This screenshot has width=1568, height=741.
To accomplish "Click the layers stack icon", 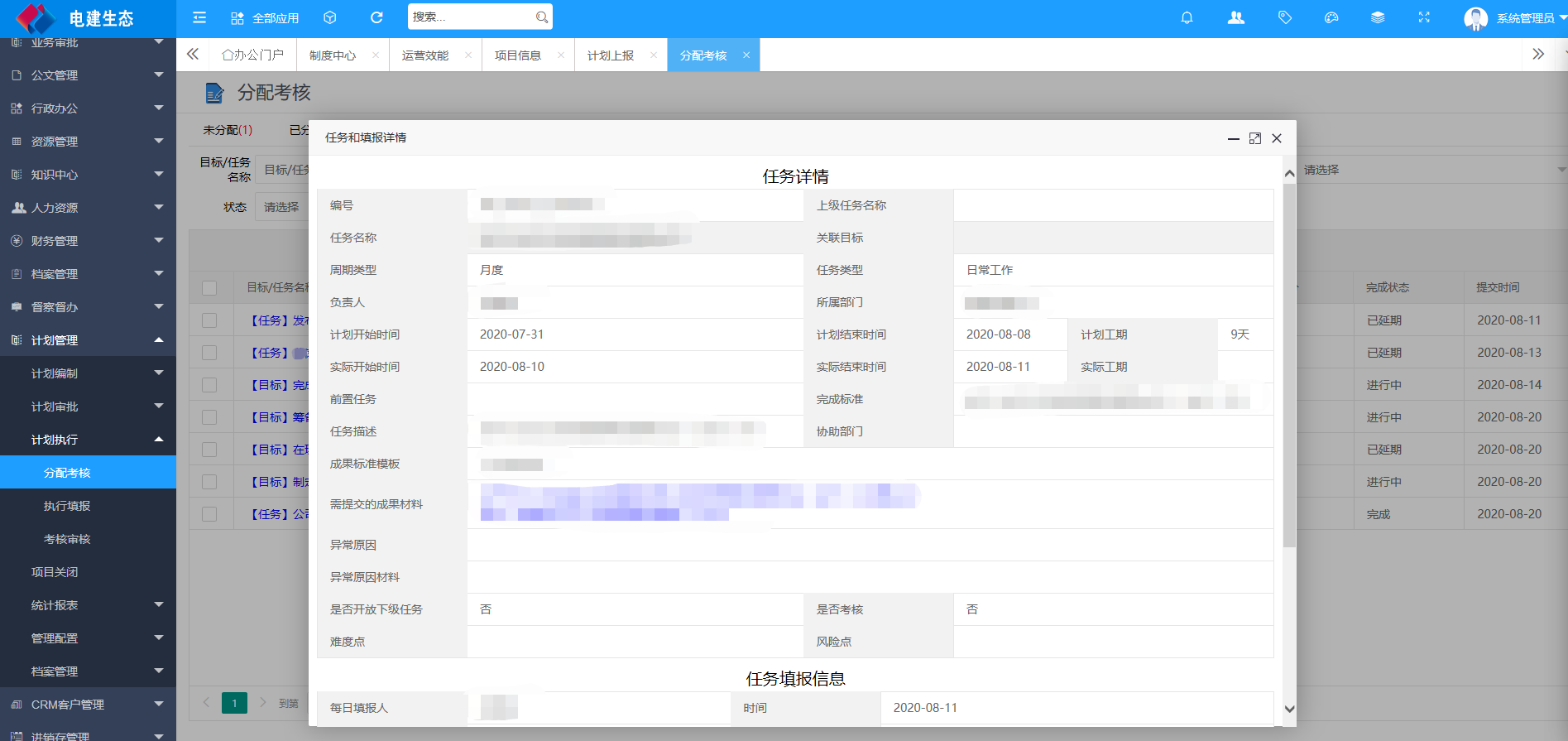I will pos(1378,17).
